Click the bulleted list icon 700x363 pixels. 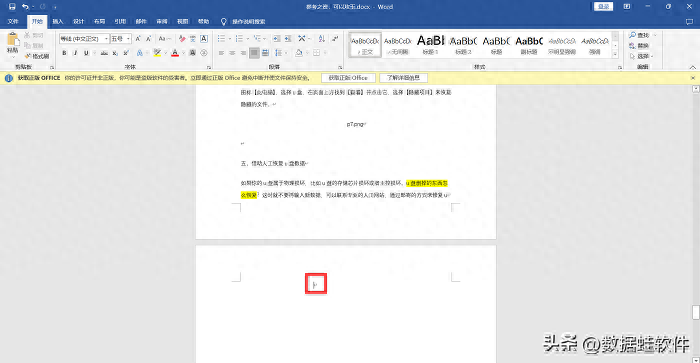click(221, 39)
